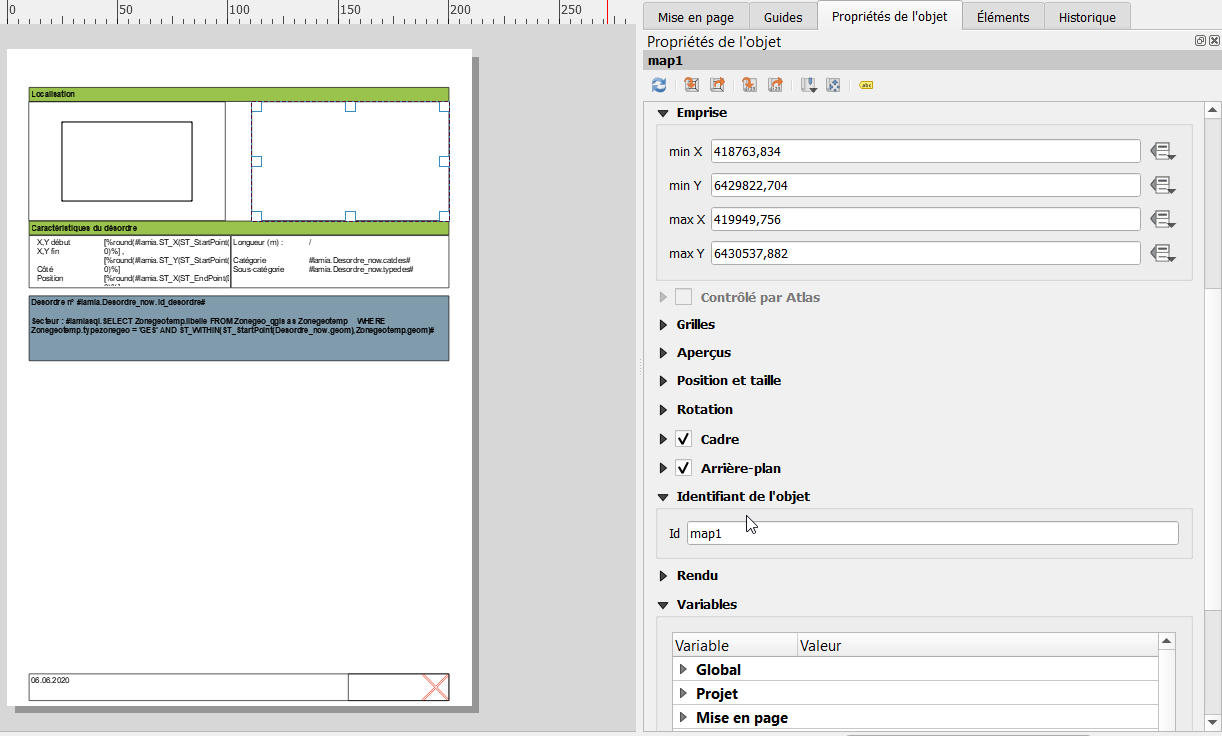Collapse the Variables section
Image resolution: width=1222 pixels, height=736 pixels.
point(663,605)
